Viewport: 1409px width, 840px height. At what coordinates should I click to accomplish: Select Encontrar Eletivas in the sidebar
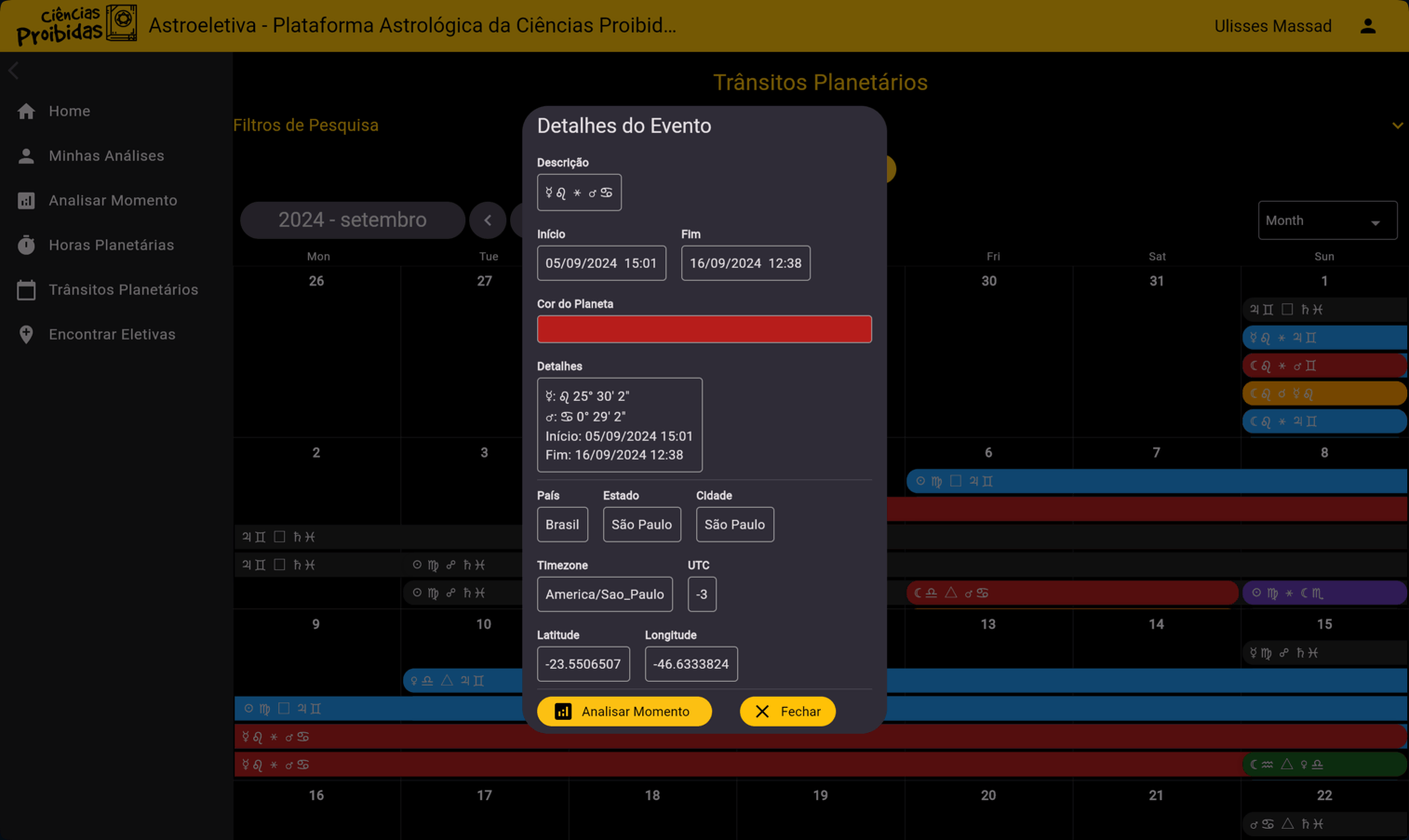(x=112, y=335)
